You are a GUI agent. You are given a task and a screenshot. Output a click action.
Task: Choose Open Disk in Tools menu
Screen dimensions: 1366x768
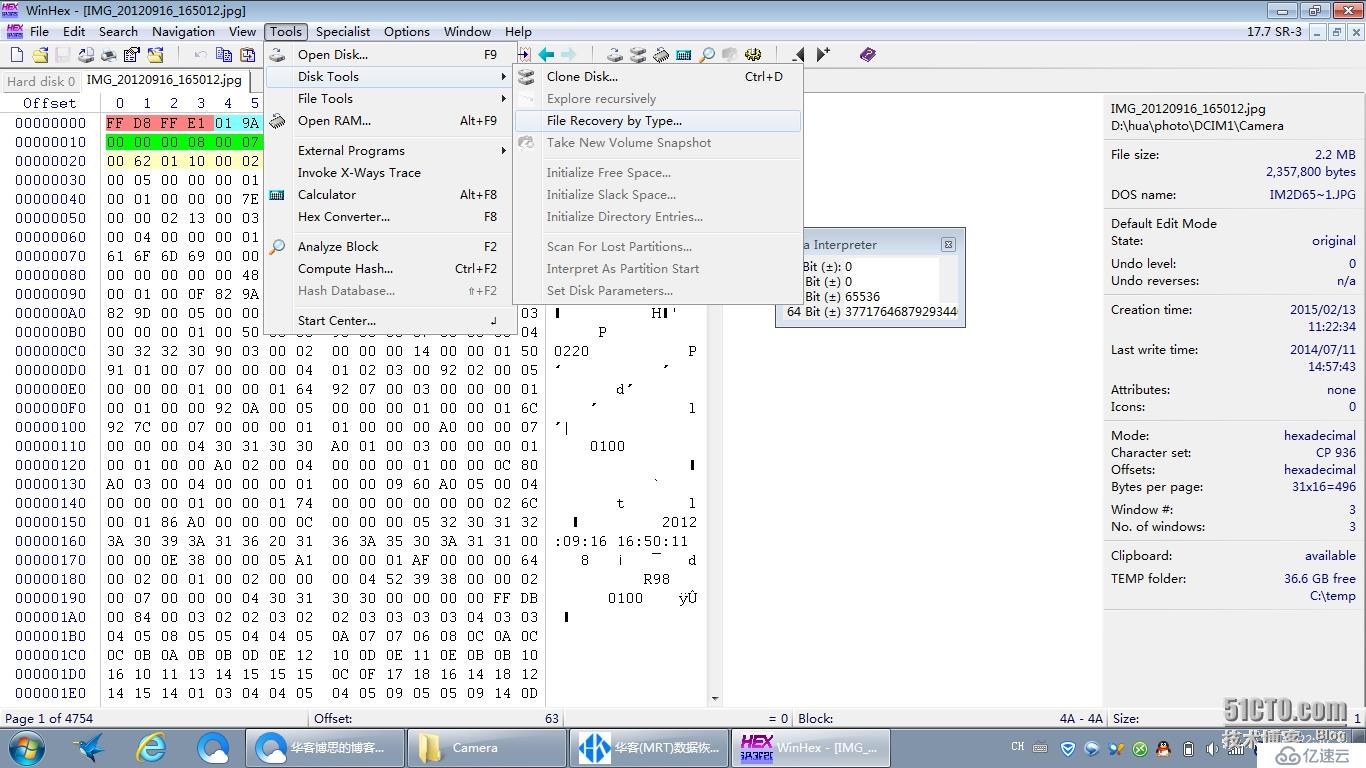click(x=388, y=55)
